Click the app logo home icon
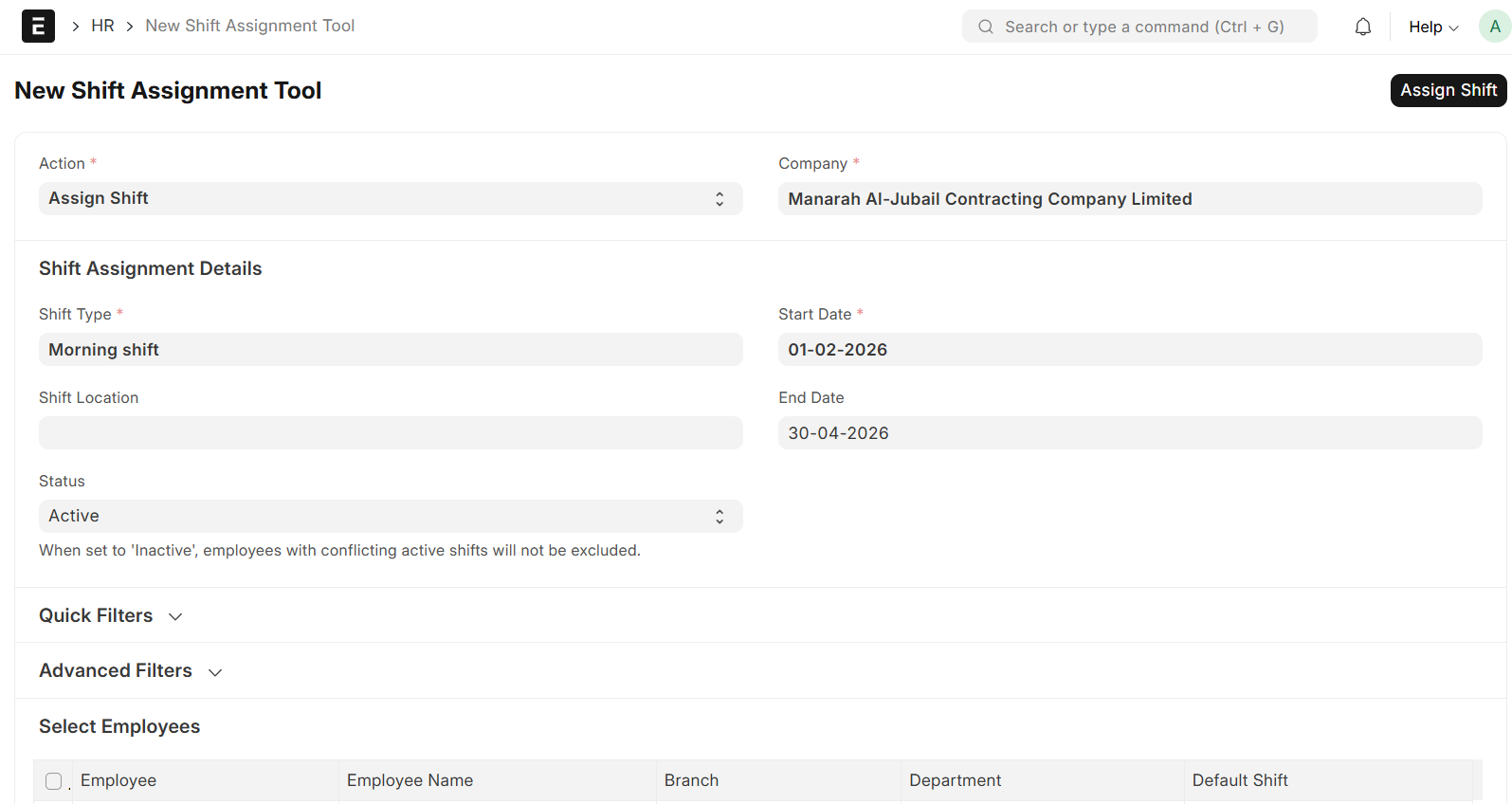The height and width of the screenshot is (804, 1512). pos(38,27)
